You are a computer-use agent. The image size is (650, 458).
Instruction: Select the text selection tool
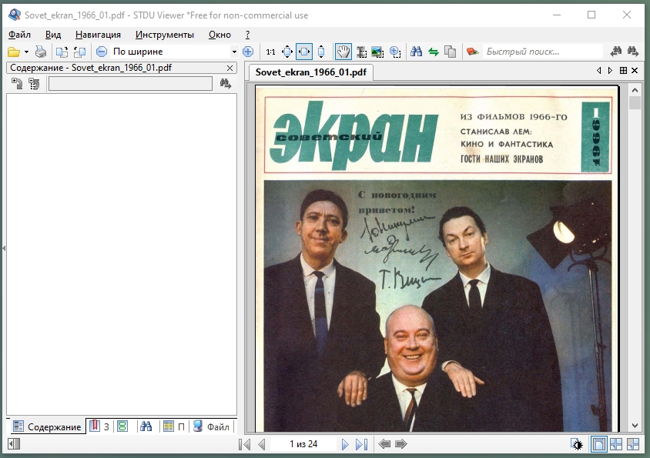(361, 52)
